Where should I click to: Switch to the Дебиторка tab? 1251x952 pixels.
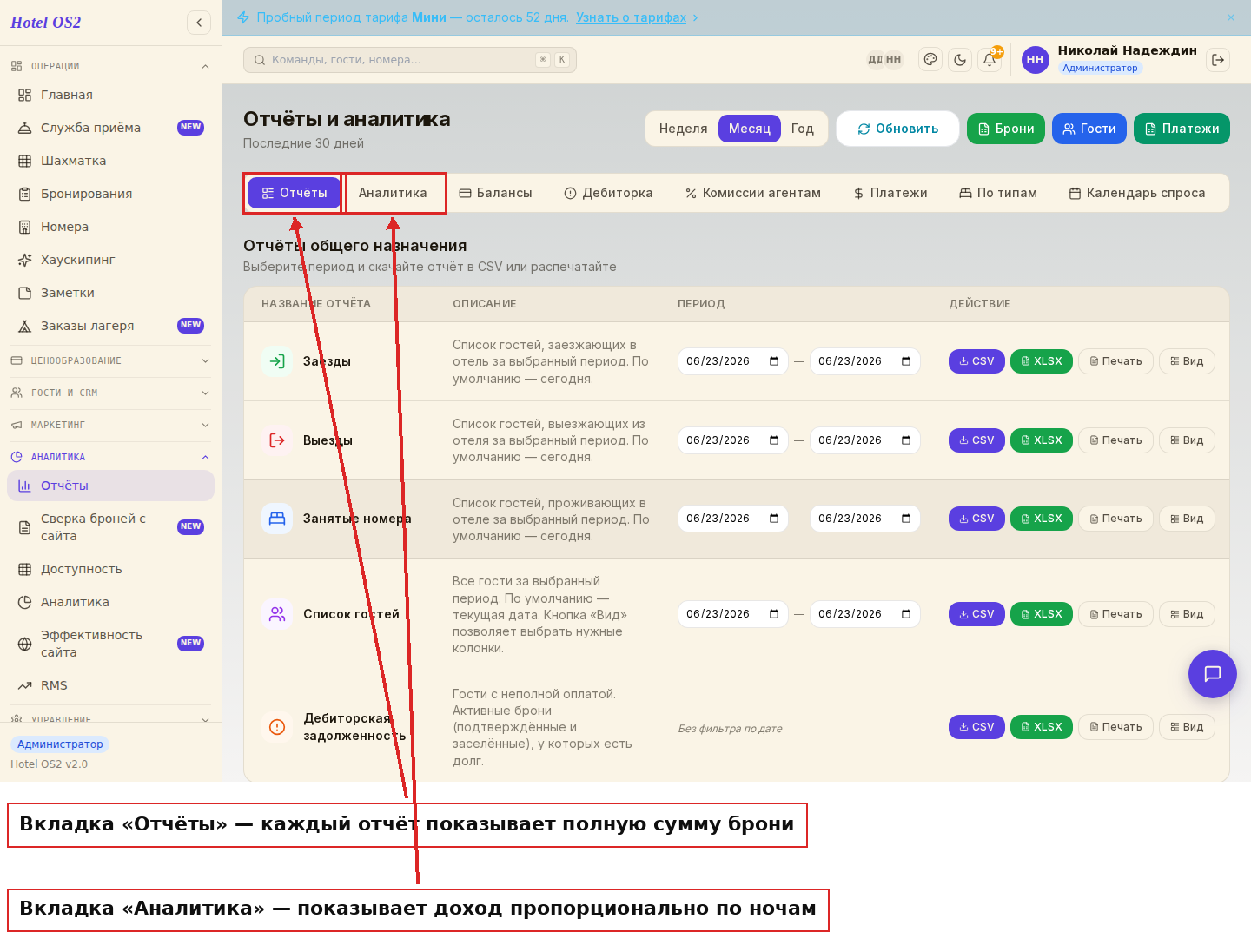[608, 193]
